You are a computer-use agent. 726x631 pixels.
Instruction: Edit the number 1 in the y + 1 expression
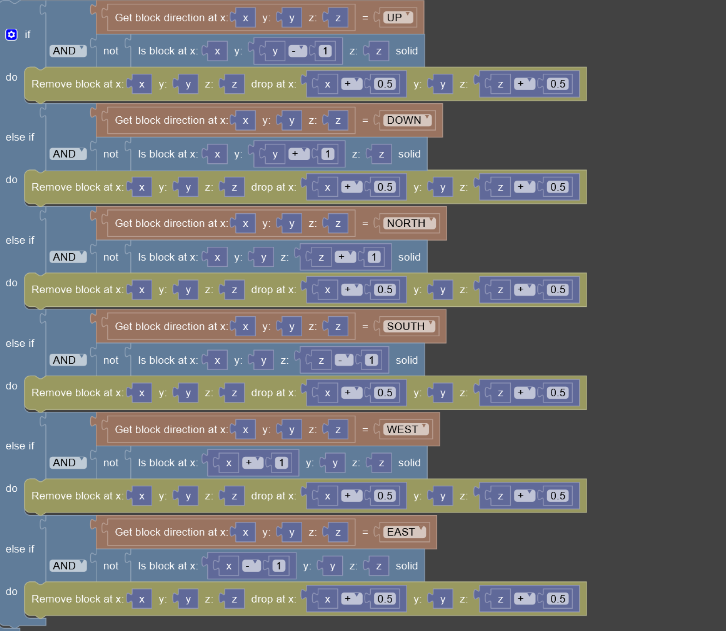[328, 154]
